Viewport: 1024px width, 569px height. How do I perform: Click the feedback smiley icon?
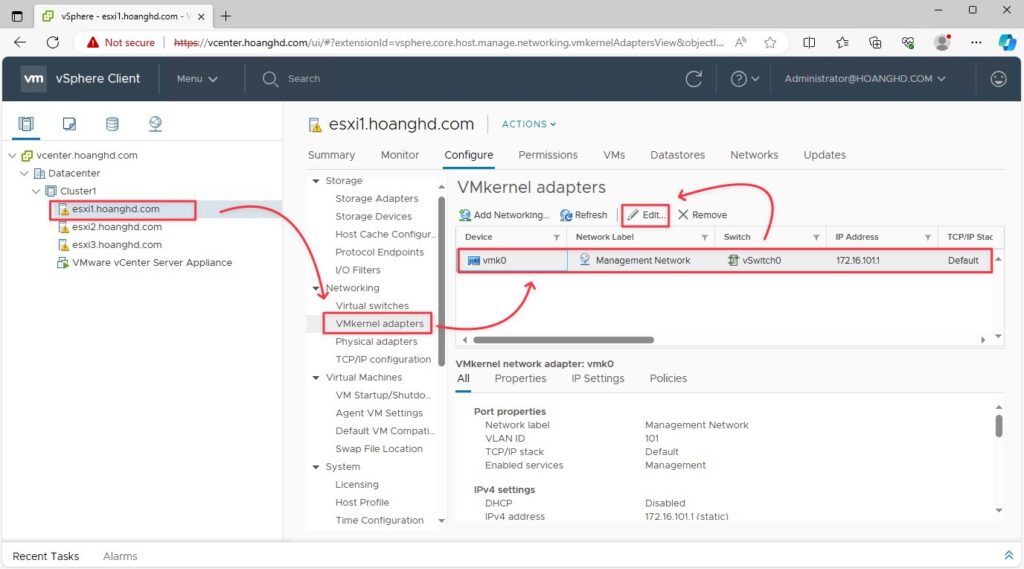[998, 79]
